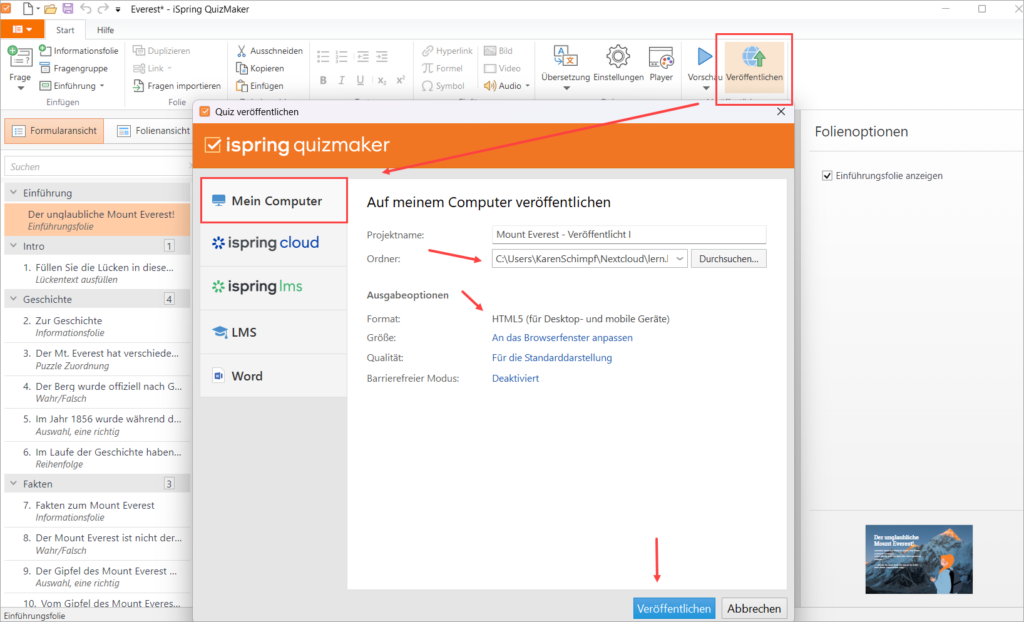
Task: Click the Mount Everest slide thumbnail
Action: coord(918,559)
